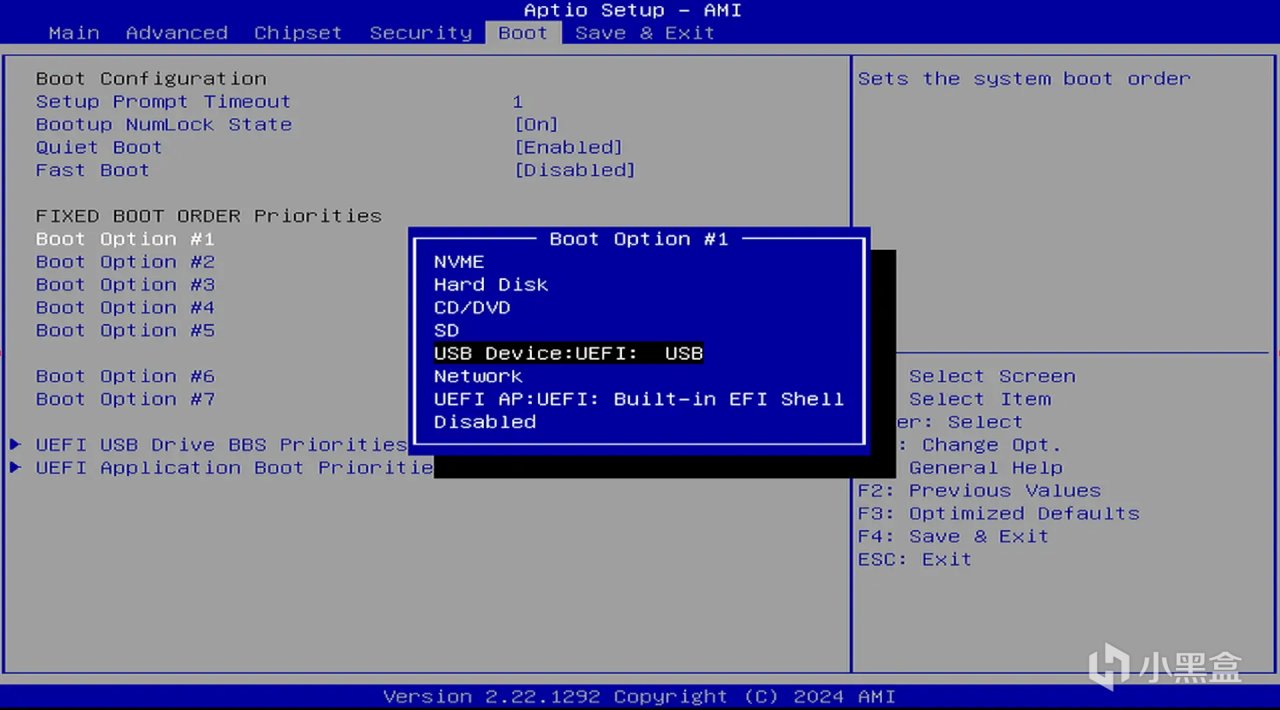Select Boot Option #4 row
The image size is (1280, 710).
pyautogui.click(x=125, y=308)
